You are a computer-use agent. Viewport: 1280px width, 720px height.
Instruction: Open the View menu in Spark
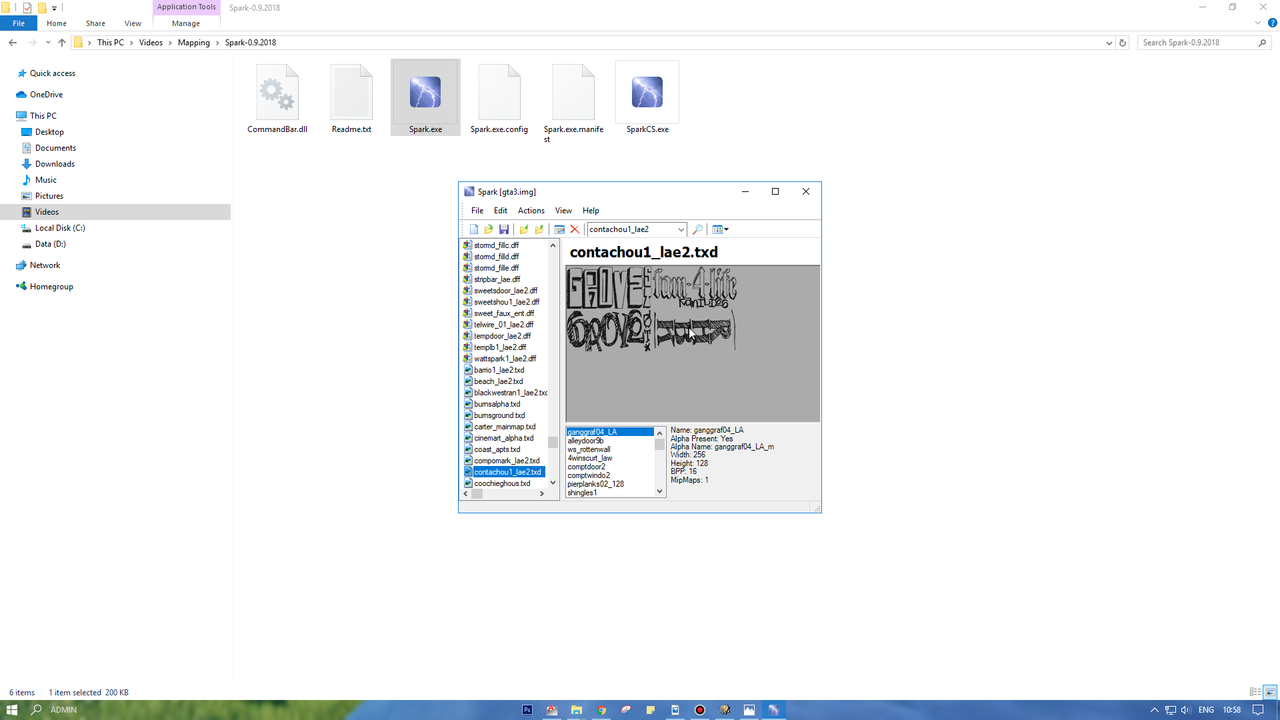pos(564,211)
